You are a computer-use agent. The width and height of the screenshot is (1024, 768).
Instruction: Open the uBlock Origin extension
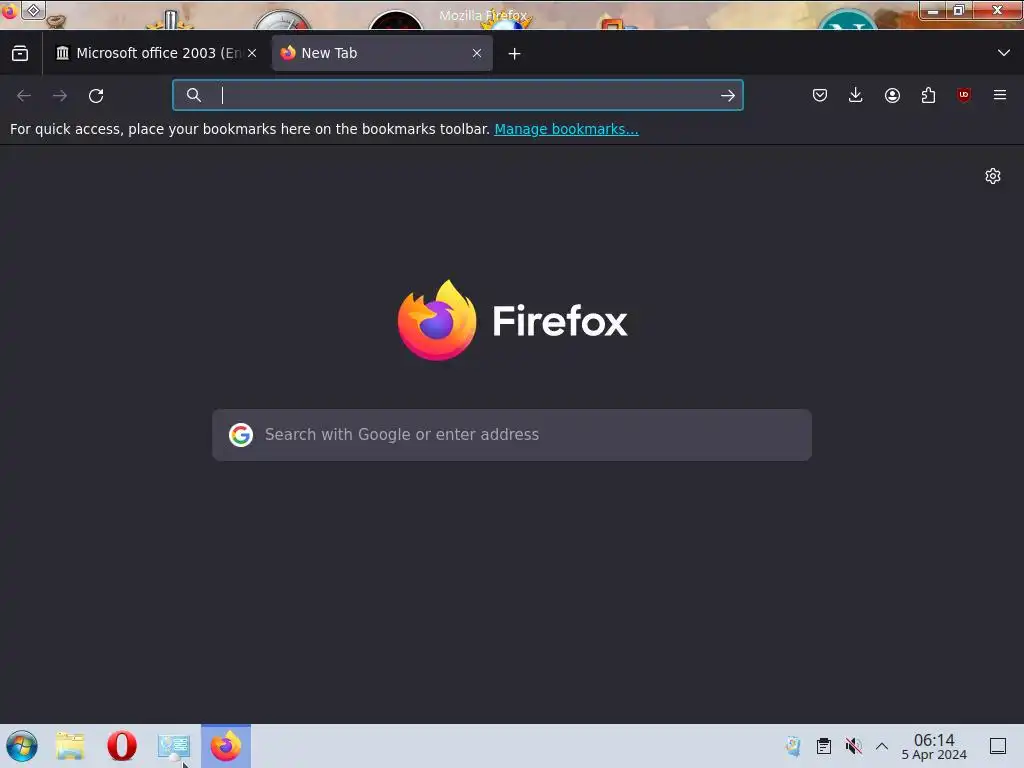coord(964,95)
